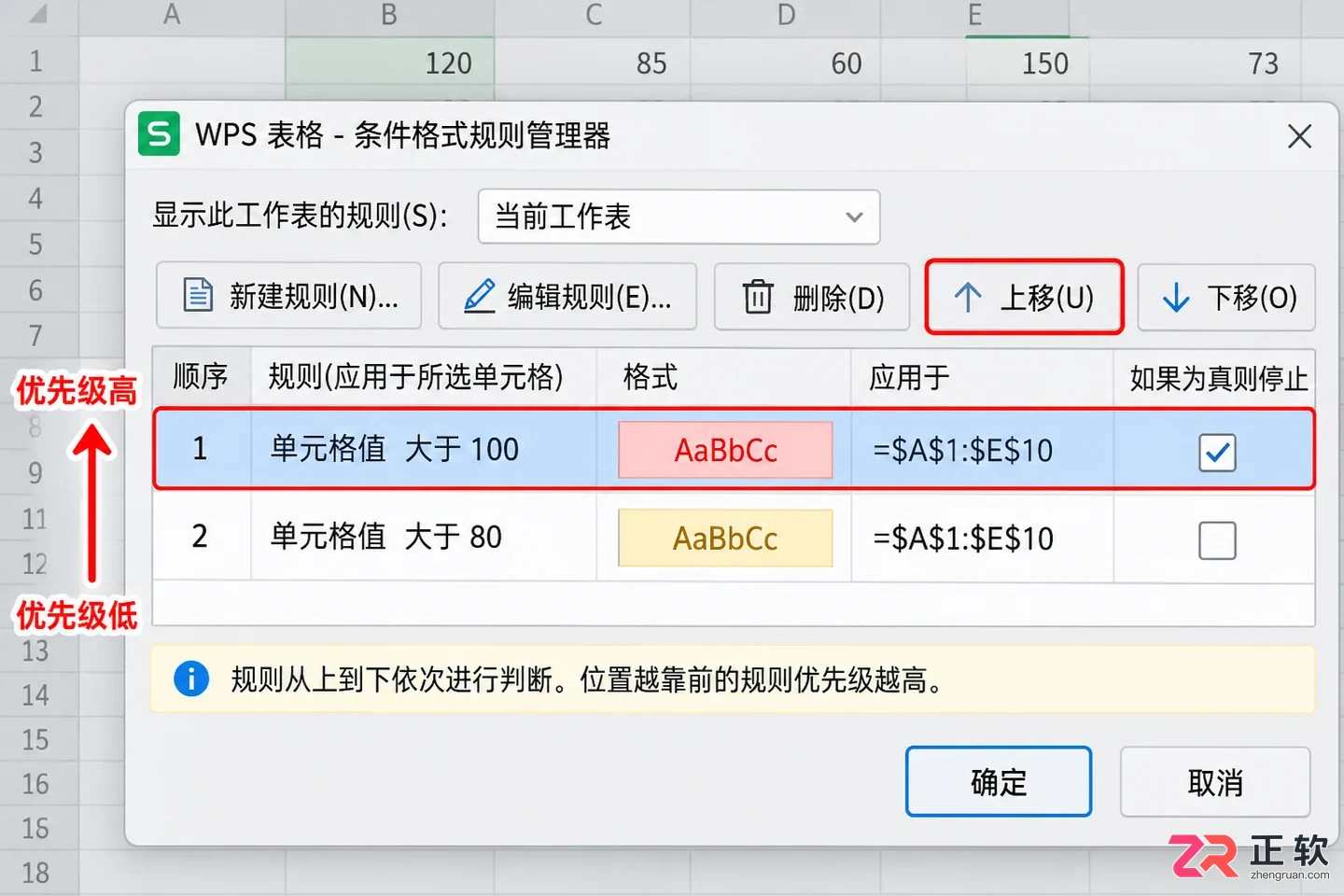Click order number 2 in rules list
Viewport: 1344px width, 896px height.
(x=199, y=536)
